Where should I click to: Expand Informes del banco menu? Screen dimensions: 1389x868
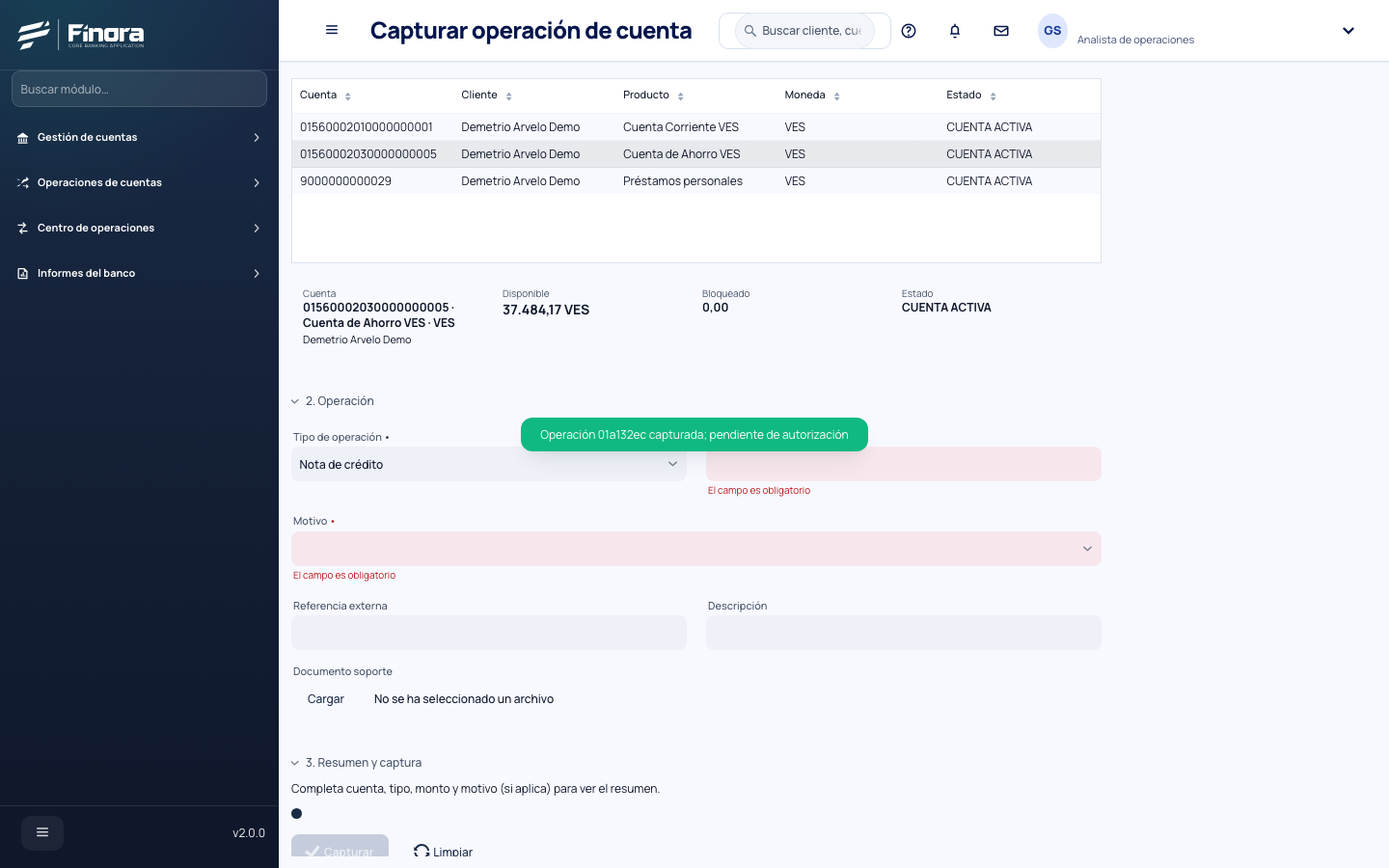(x=139, y=274)
